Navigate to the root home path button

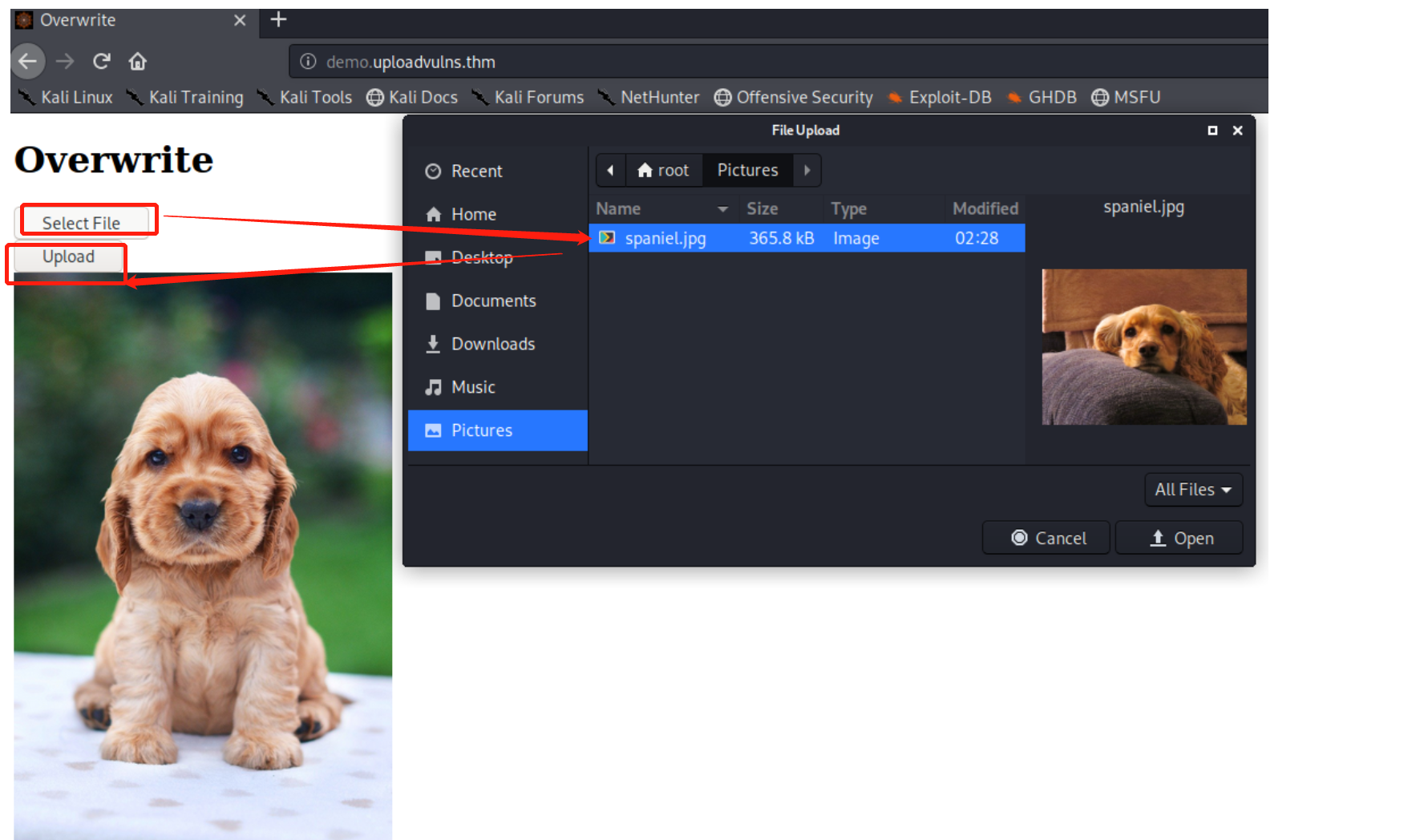(663, 170)
